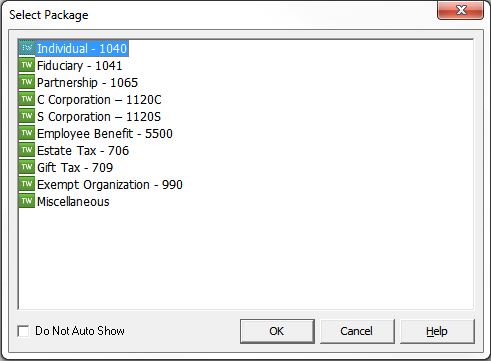The height and width of the screenshot is (361, 491).
Task: Click the icon next to S Corporation 1120S
Action: coord(27,116)
